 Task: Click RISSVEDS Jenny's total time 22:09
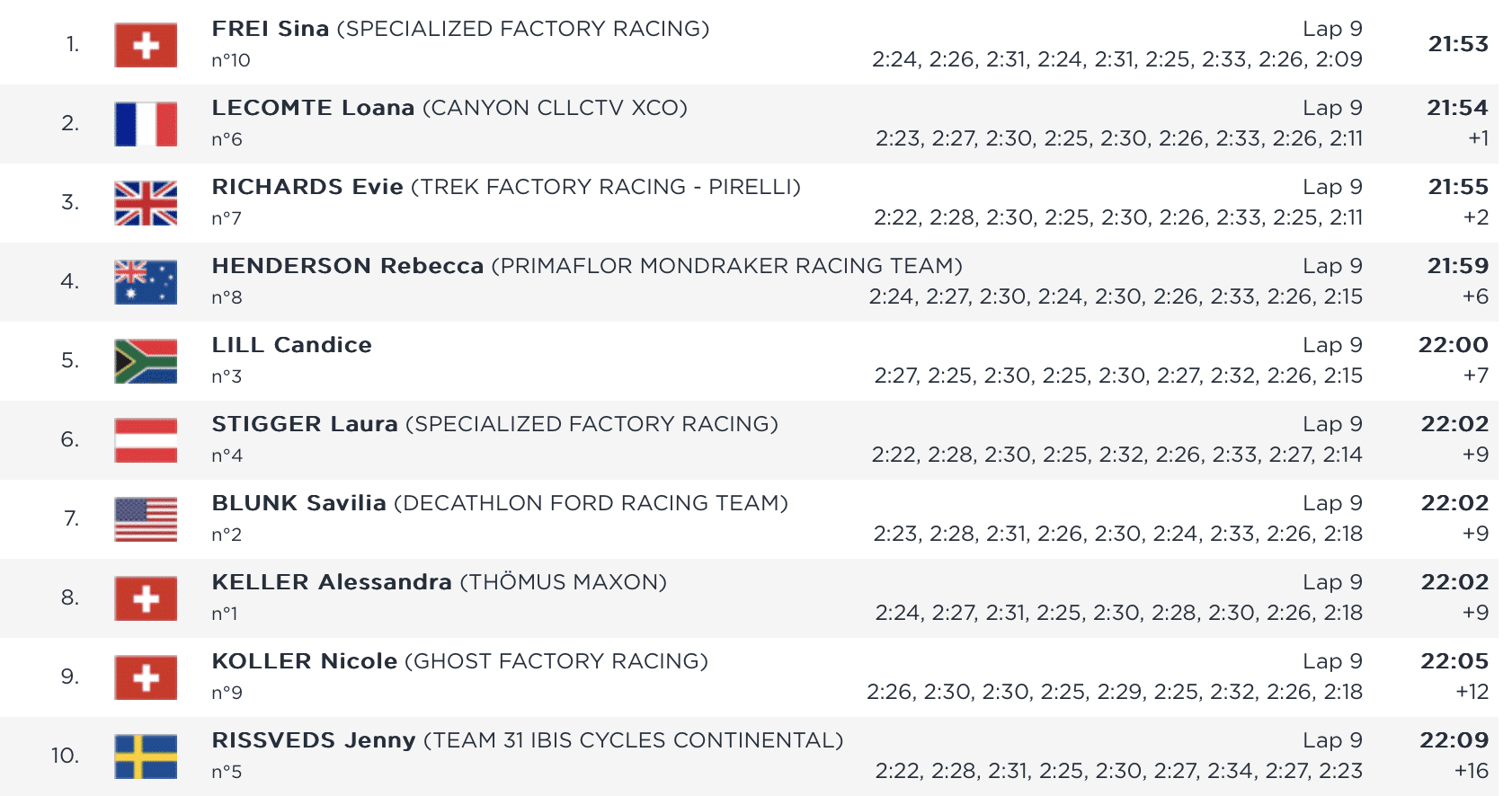tap(1454, 740)
